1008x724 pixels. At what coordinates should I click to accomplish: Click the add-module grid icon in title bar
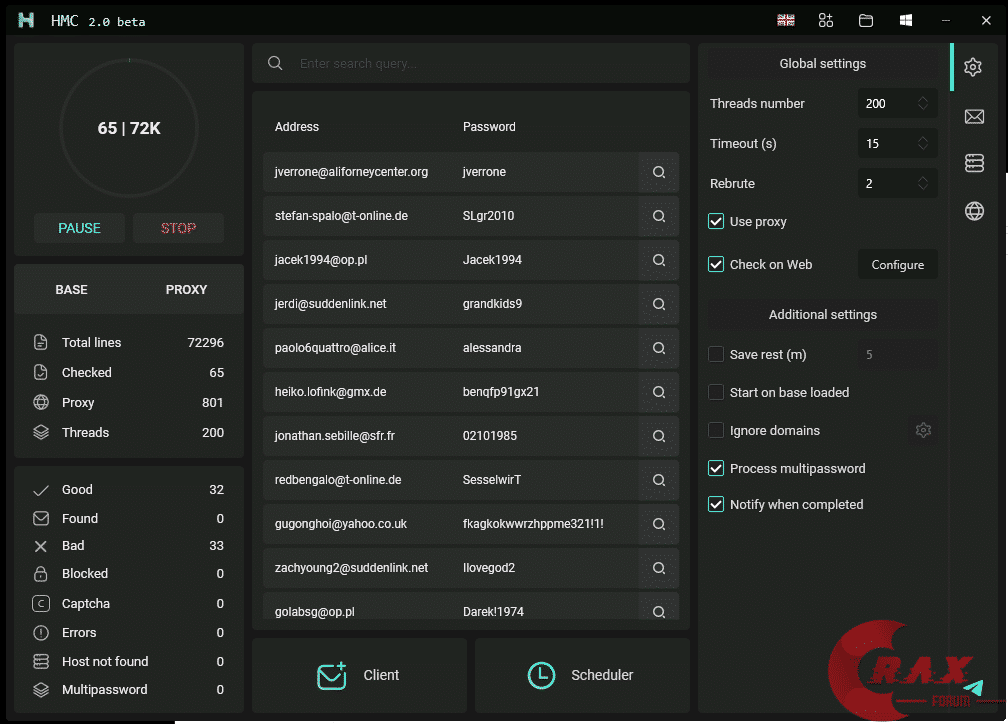click(826, 20)
